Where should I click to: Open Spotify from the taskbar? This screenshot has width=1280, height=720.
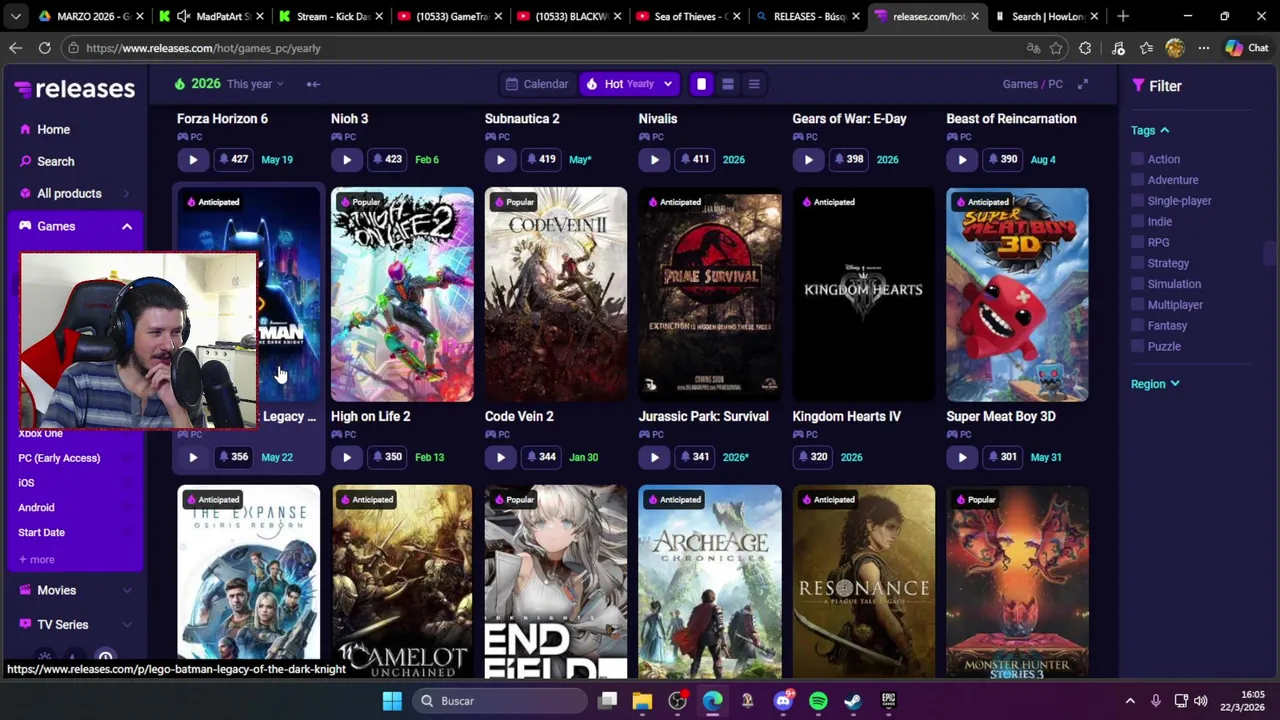(818, 701)
